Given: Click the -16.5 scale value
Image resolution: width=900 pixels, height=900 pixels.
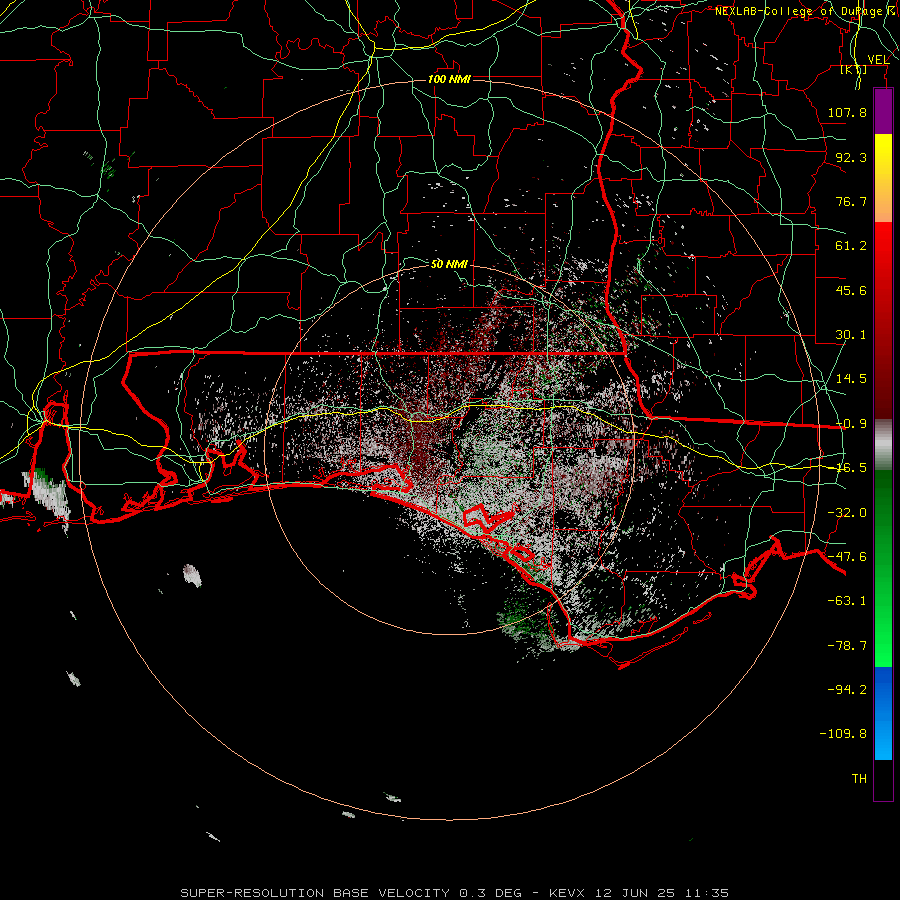Looking at the screenshot, I should pos(851,468).
